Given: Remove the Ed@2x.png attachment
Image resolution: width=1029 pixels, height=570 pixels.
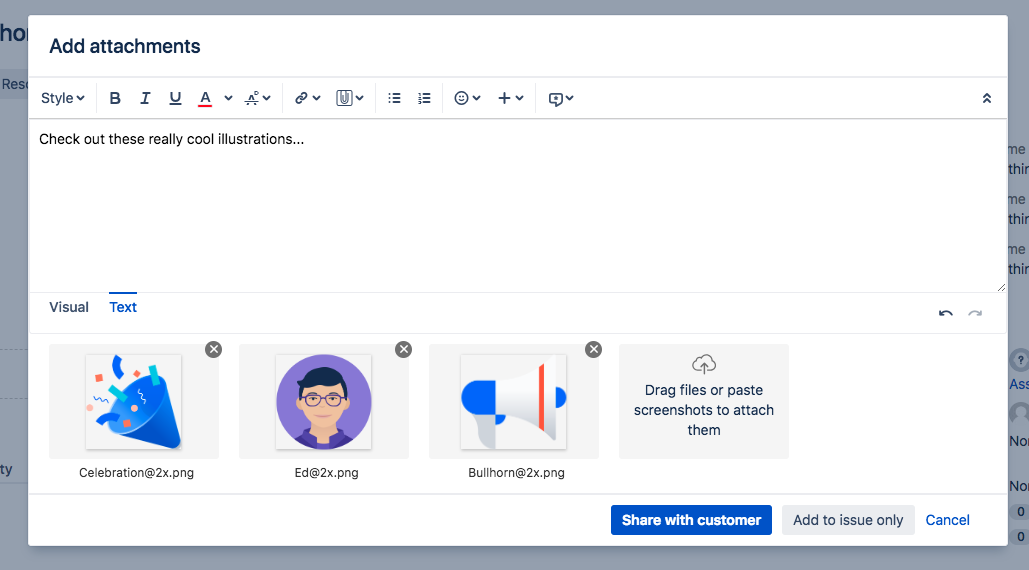Looking at the screenshot, I should pyautogui.click(x=403, y=349).
